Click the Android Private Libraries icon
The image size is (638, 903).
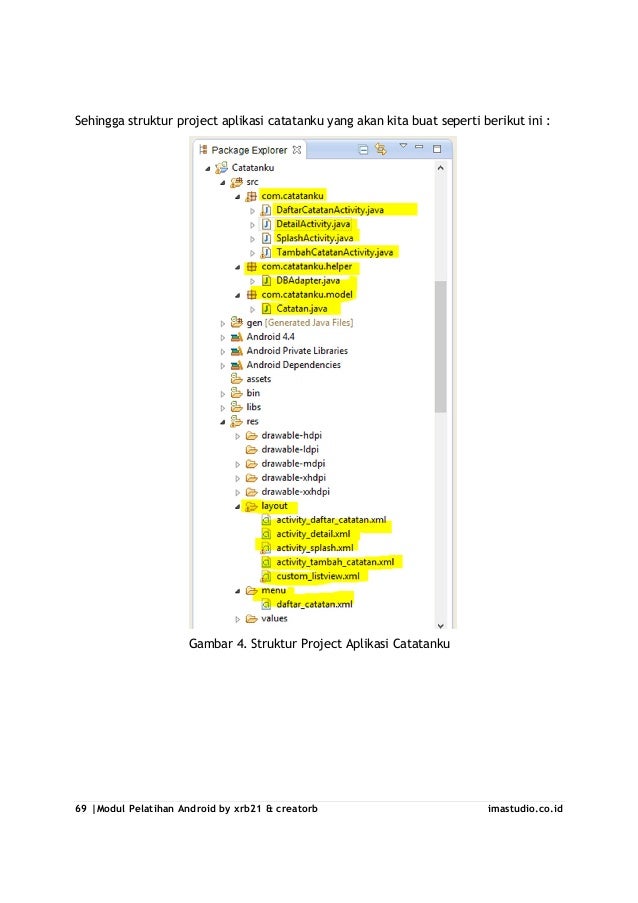236,351
